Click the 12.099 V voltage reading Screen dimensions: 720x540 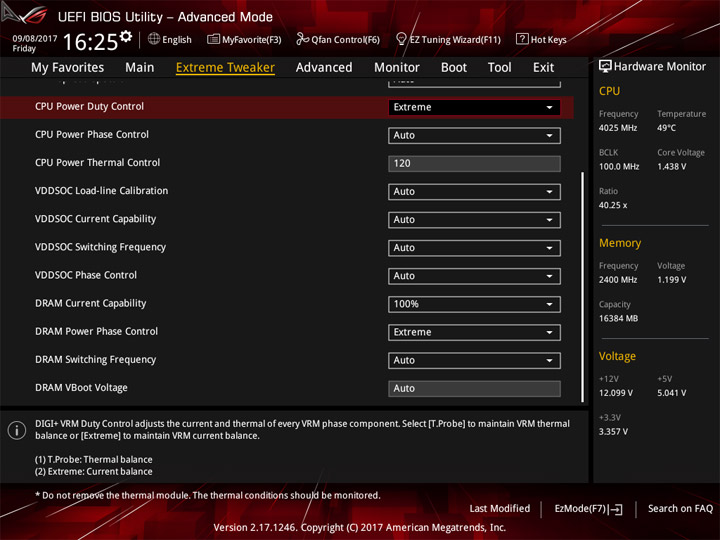click(x=615, y=393)
